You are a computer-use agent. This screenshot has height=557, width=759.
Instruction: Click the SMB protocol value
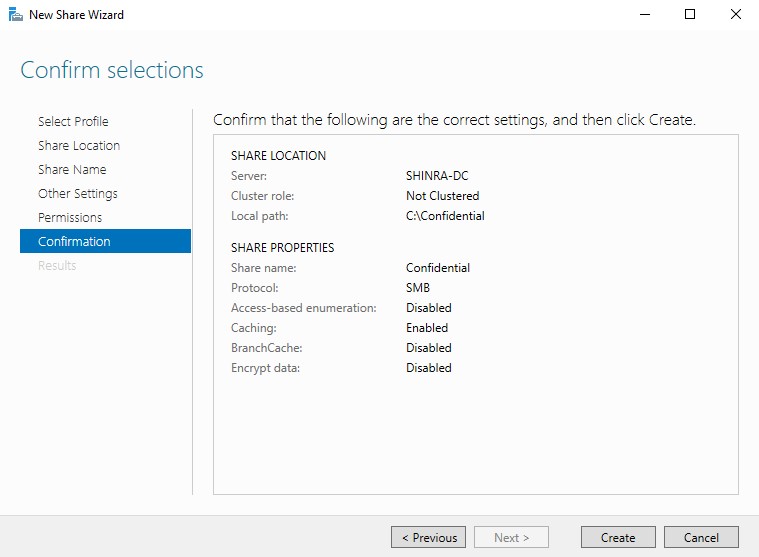pos(418,288)
